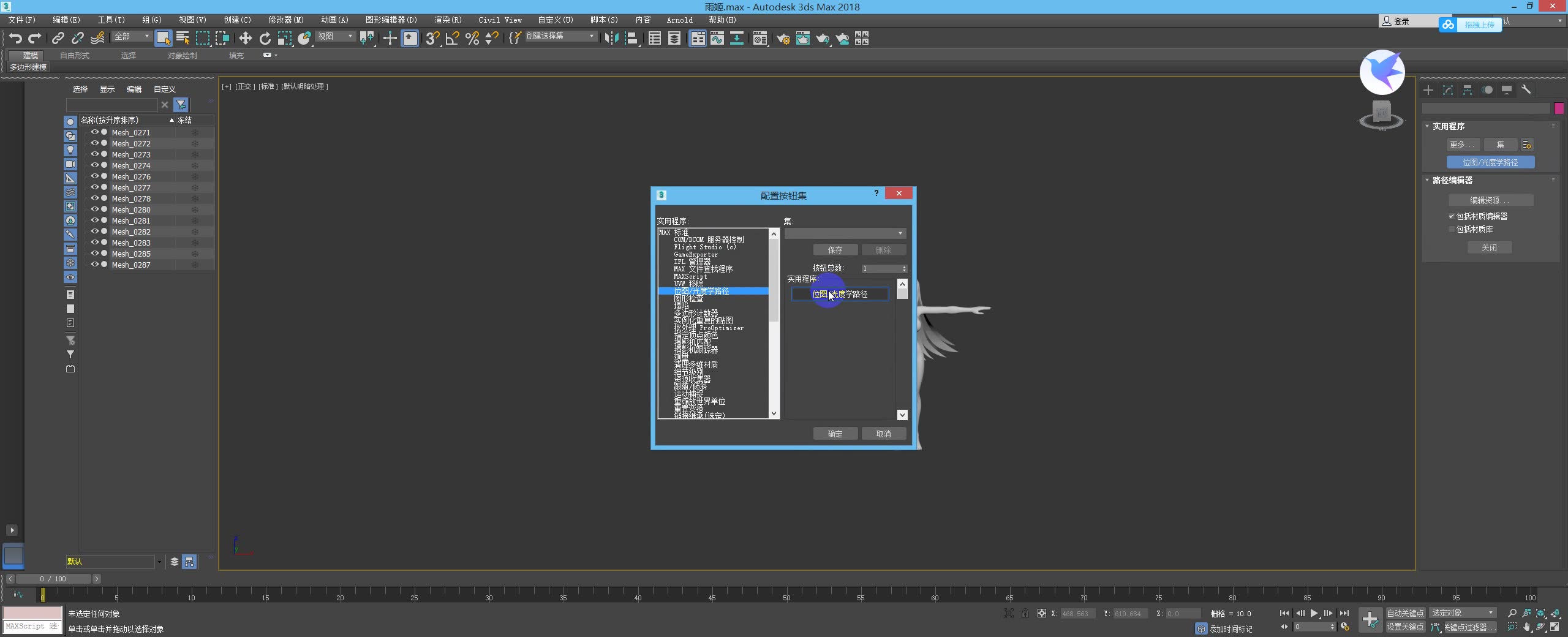Click the 编辑资源 button

(x=1490, y=200)
